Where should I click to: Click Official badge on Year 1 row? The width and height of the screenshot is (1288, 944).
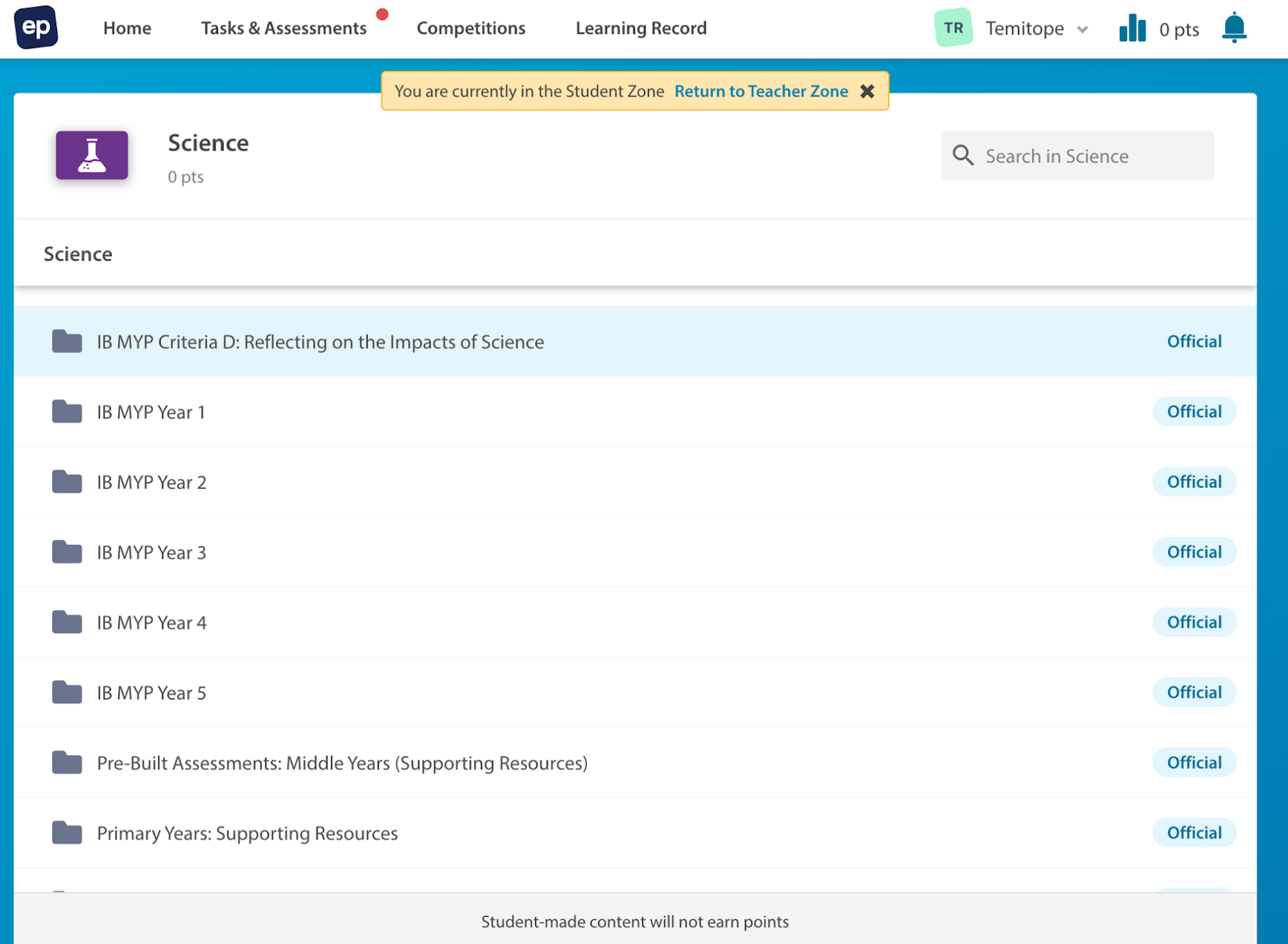point(1194,411)
